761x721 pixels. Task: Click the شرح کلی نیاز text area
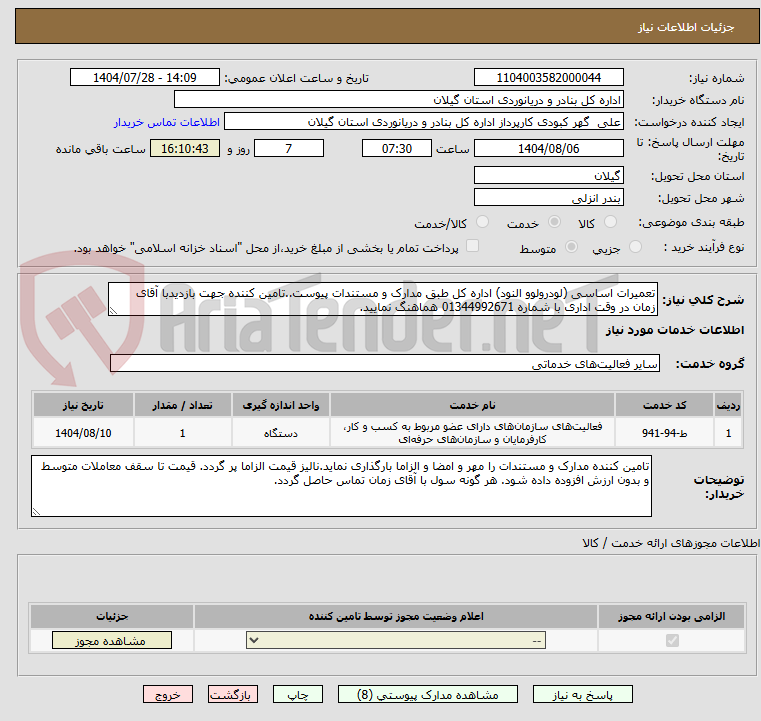383,300
